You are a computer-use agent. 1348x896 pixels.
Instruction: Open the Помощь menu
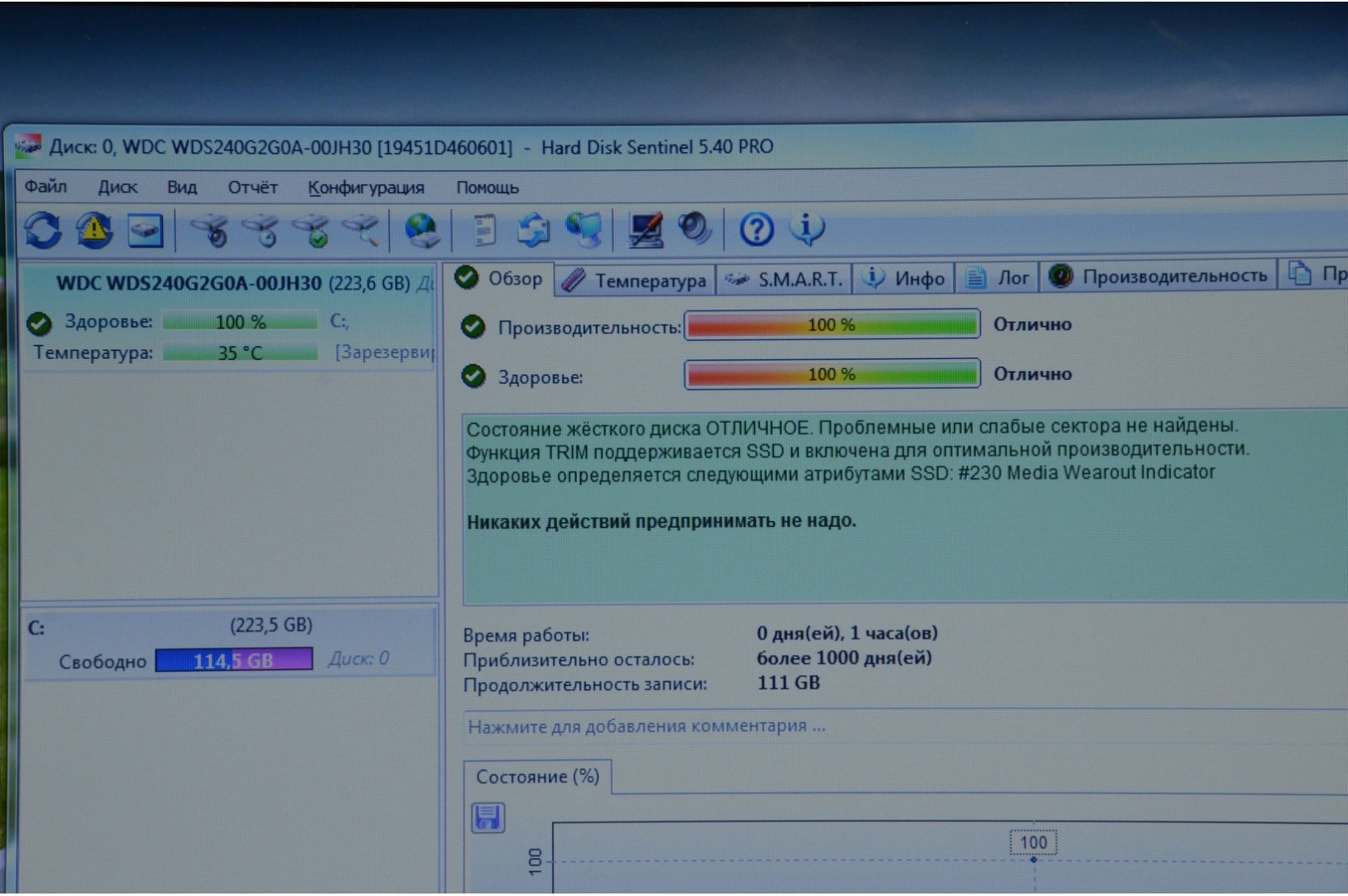487,187
